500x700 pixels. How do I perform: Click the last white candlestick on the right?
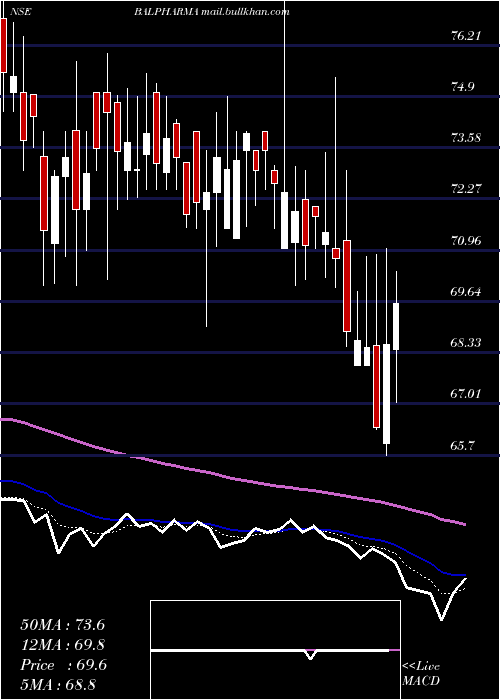point(396,327)
